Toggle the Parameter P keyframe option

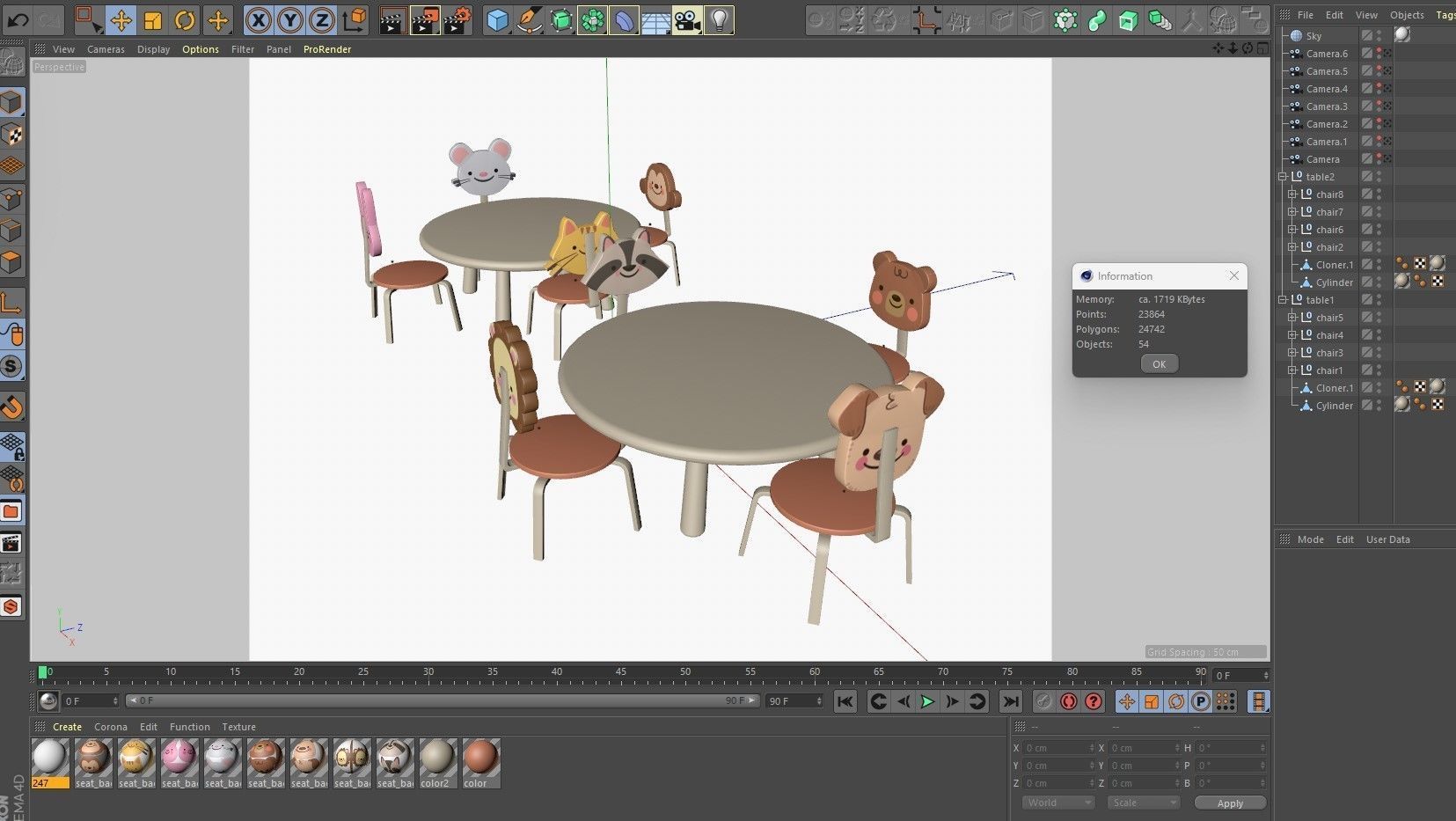pyautogui.click(x=1201, y=701)
